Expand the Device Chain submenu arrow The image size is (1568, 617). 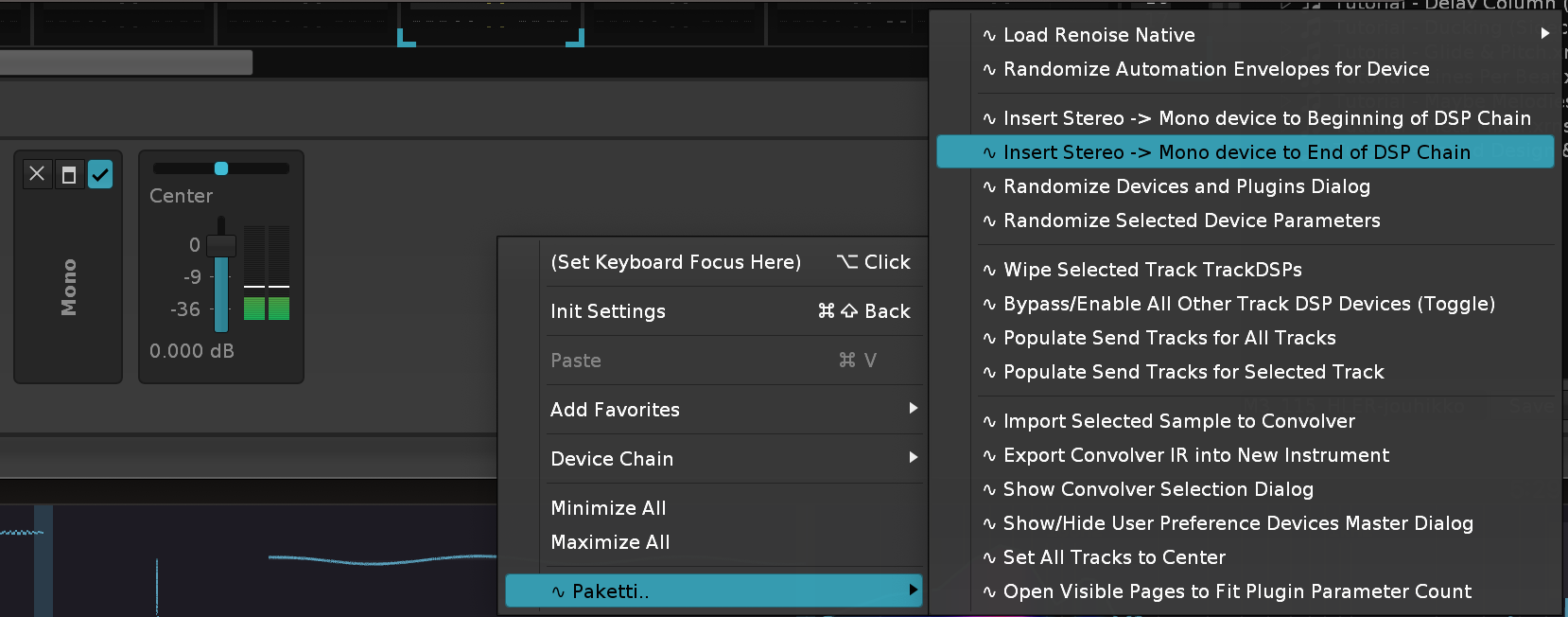pos(913,458)
